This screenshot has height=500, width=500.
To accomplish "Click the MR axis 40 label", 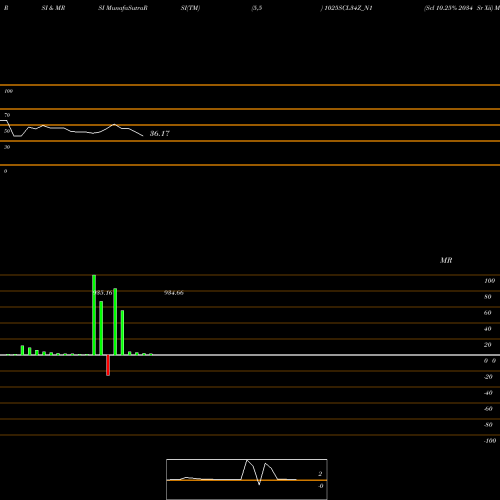I will (487, 329).
